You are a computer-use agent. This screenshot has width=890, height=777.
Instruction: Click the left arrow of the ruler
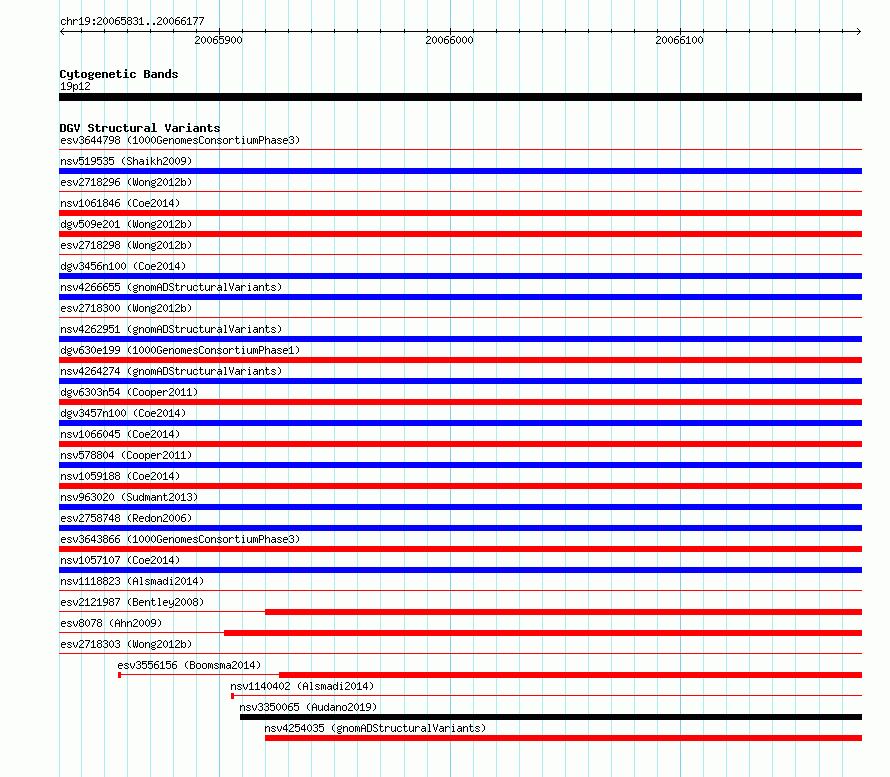[62, 32]
